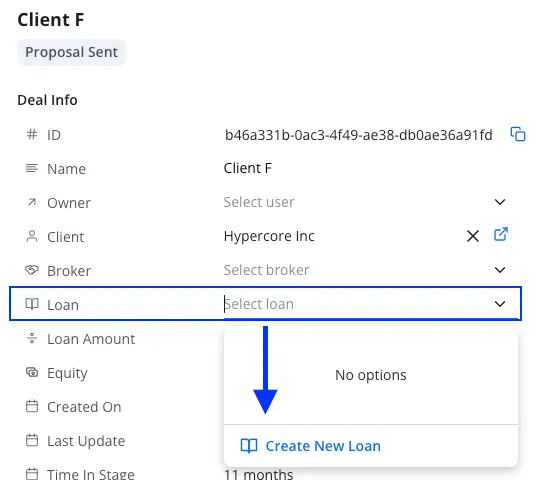
Task: Clear the Hypercore Inc client selection
Action: [473, 236]
